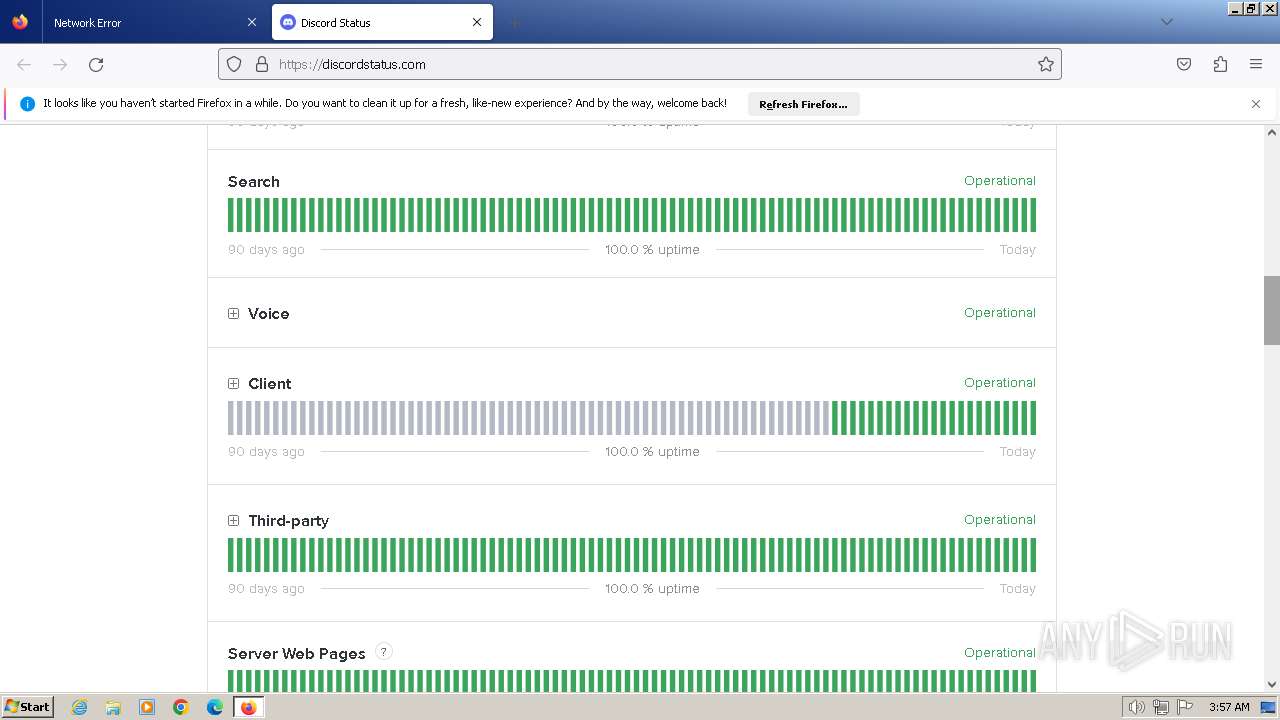The height and width of the screenshot is (720, 1280).
Task: Open File Explorer from the taskbar
Action: tap(113, 707)
